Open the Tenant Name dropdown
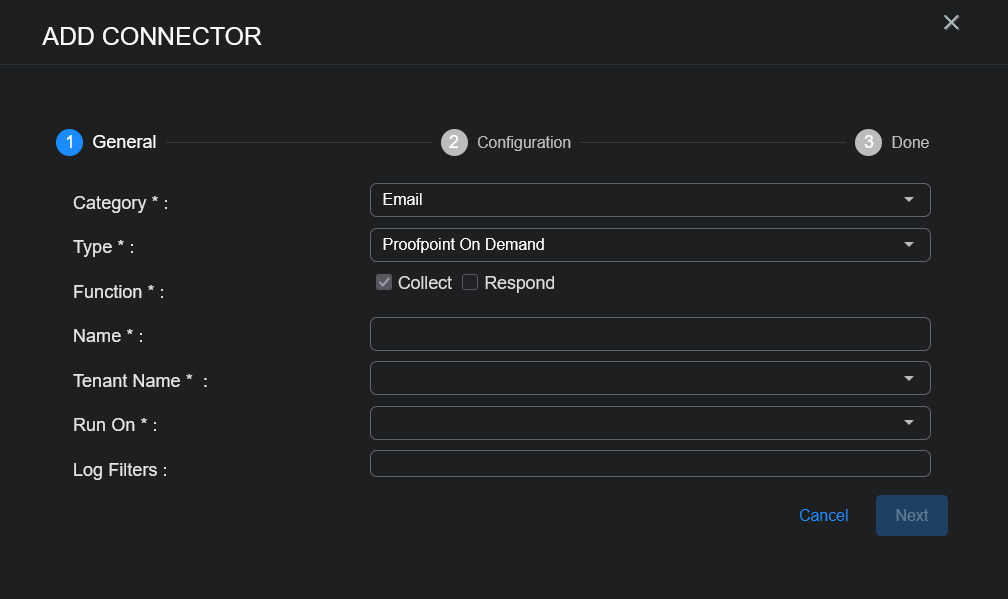 click(650, 378)
